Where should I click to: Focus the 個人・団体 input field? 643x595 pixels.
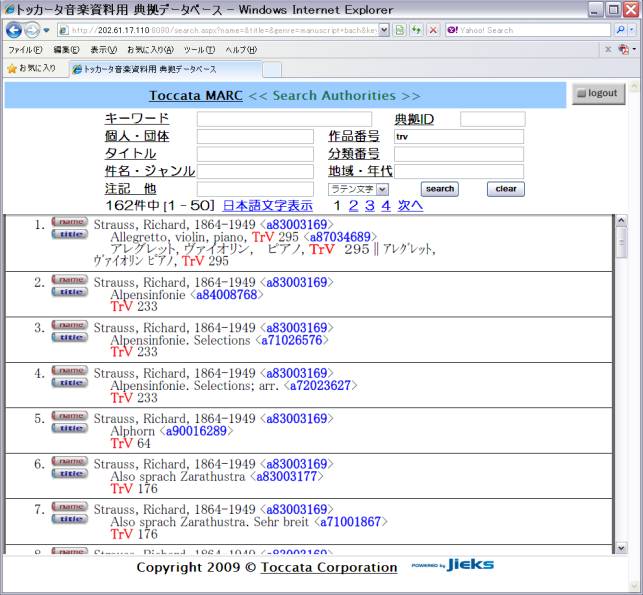click(255, 137)
